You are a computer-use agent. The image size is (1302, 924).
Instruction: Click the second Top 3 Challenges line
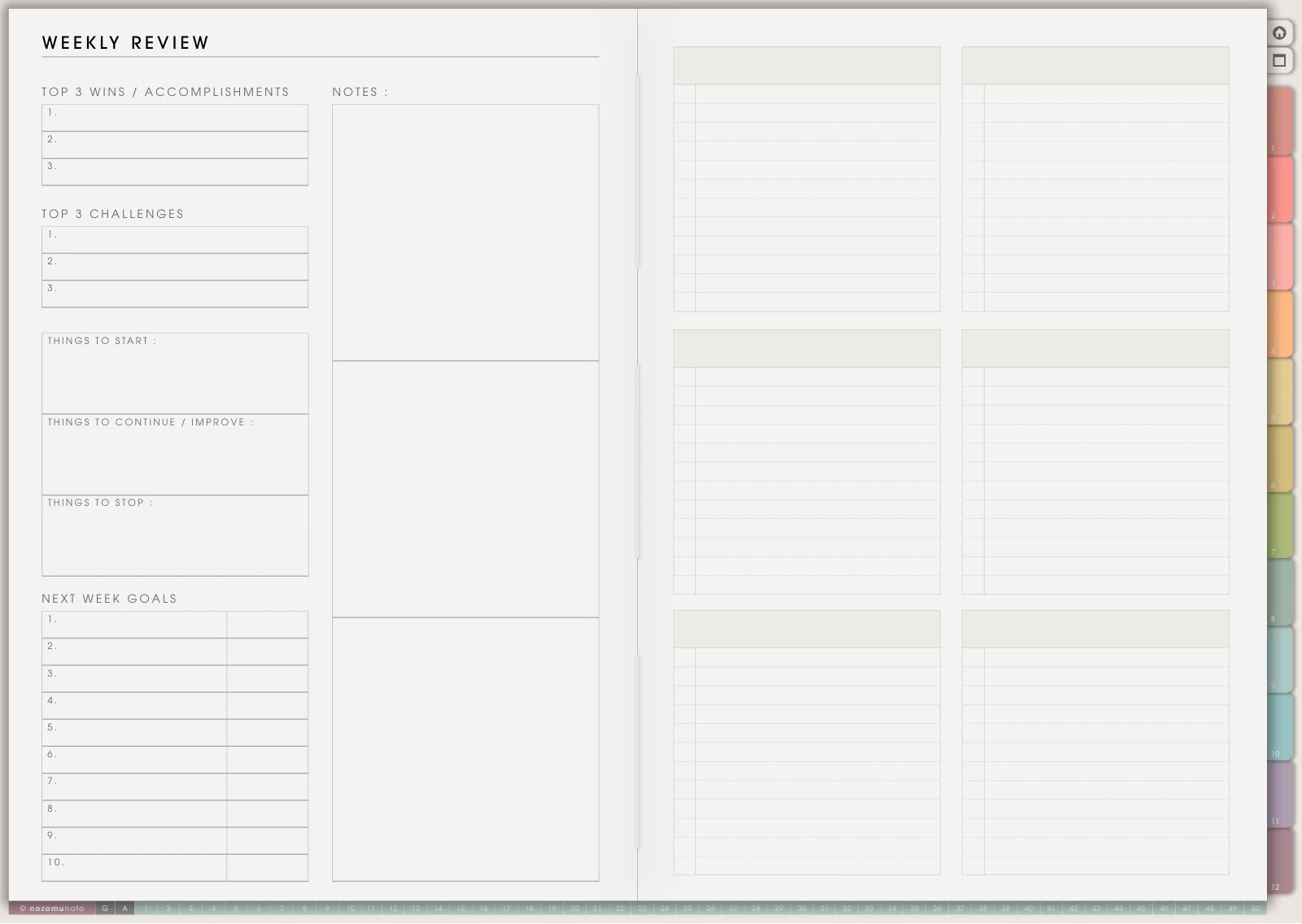point(175,267)
